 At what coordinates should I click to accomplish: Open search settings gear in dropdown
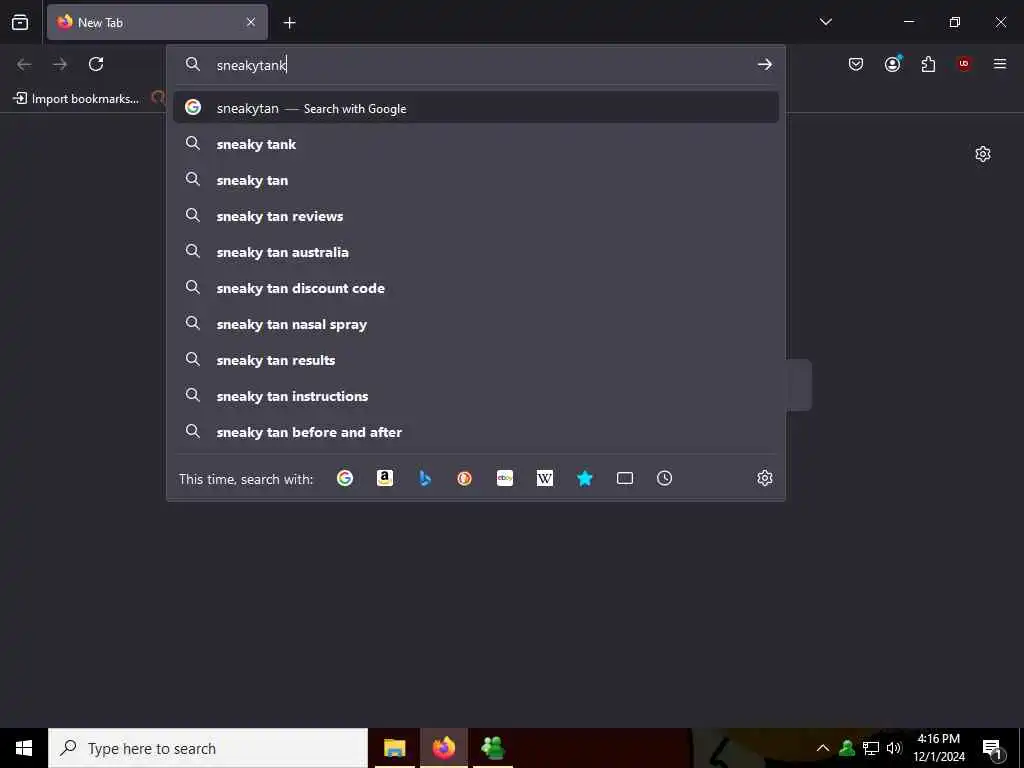pyautogui.click(x=765, y=478)
